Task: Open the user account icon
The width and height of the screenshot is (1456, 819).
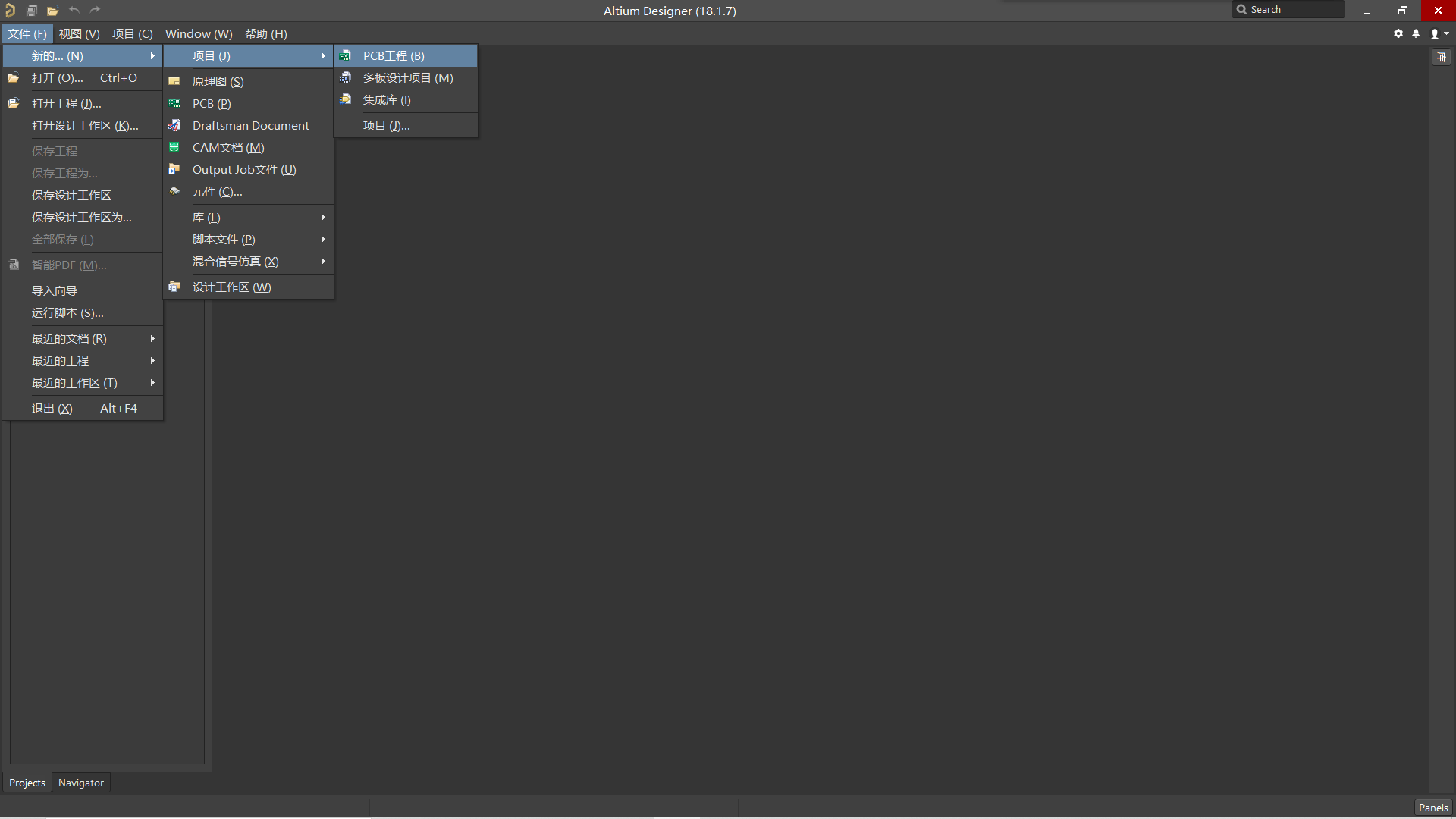Action: pos(1435,33)
